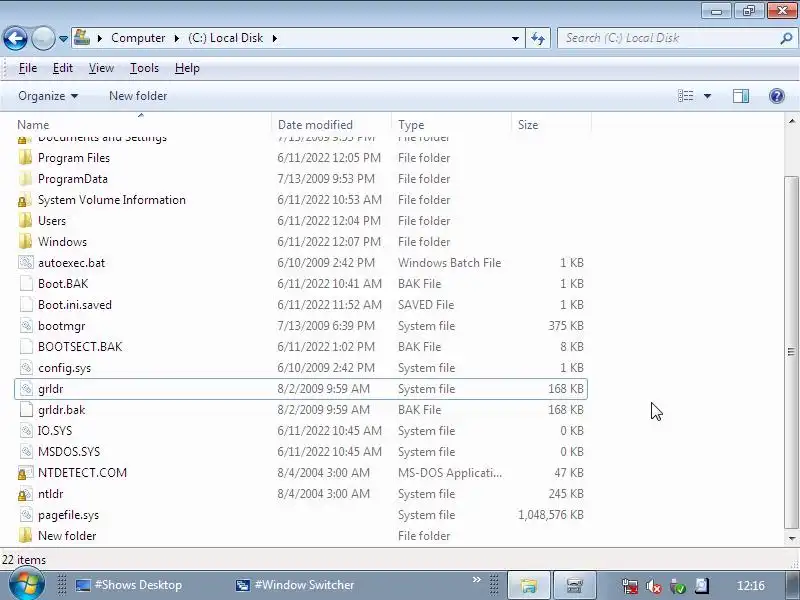Viewport: 800px width, 600px height.
Task: Select the MSDOS.SYS file icon
Action: [x=26, y=452]
